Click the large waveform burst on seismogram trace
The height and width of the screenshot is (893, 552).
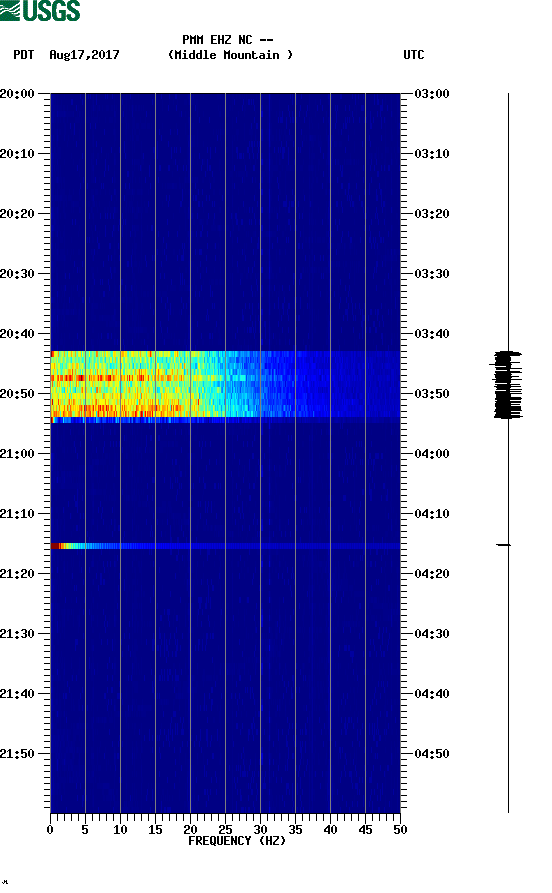[x=507, y=385]
